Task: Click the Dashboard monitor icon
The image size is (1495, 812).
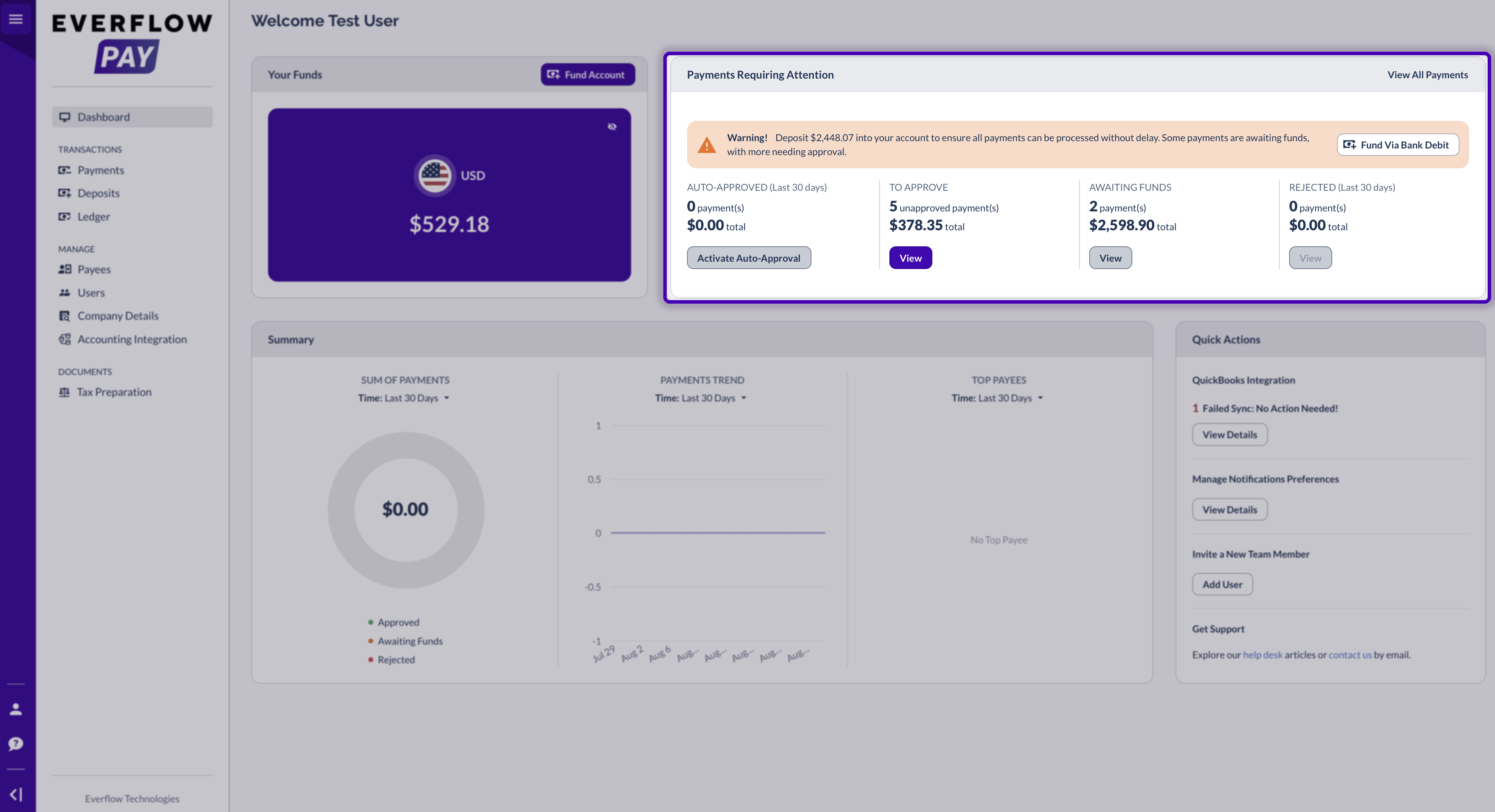Action: click(x=64, y=117)
